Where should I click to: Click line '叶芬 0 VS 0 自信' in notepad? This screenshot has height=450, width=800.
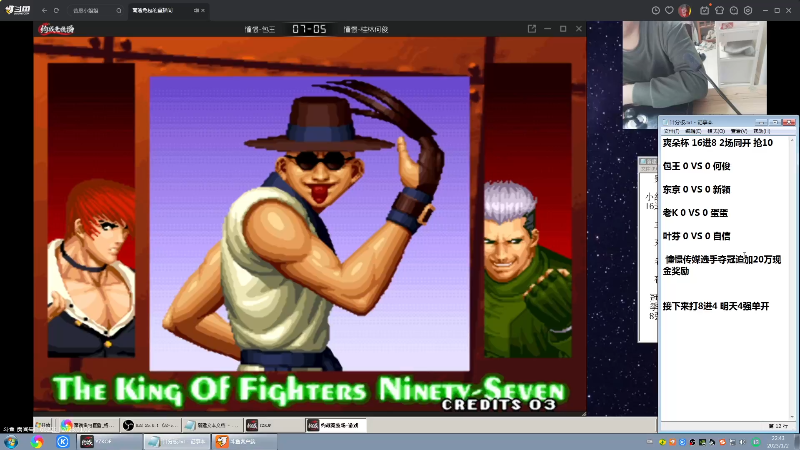[696, 236]
